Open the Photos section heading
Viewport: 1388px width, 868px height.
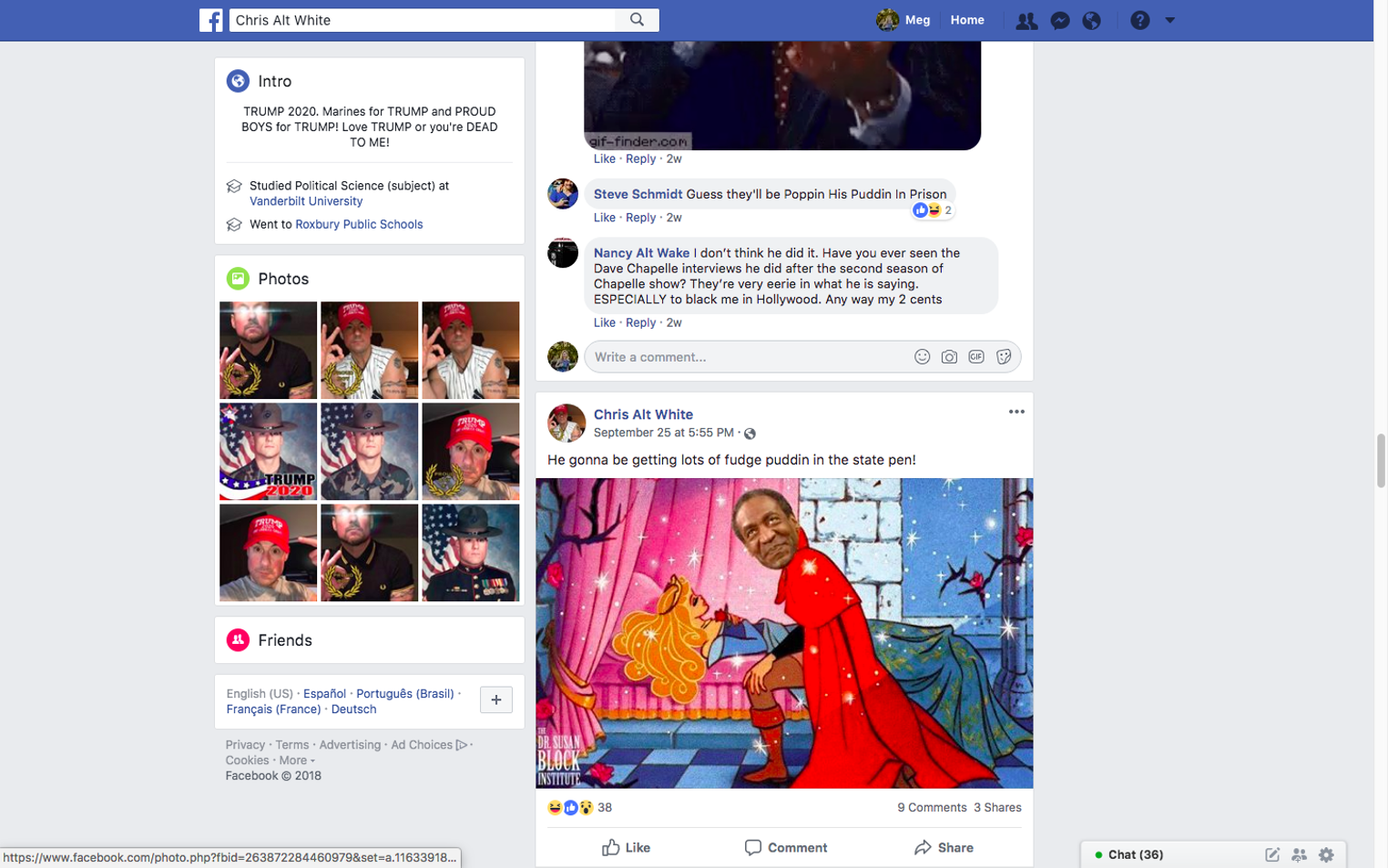283,279
